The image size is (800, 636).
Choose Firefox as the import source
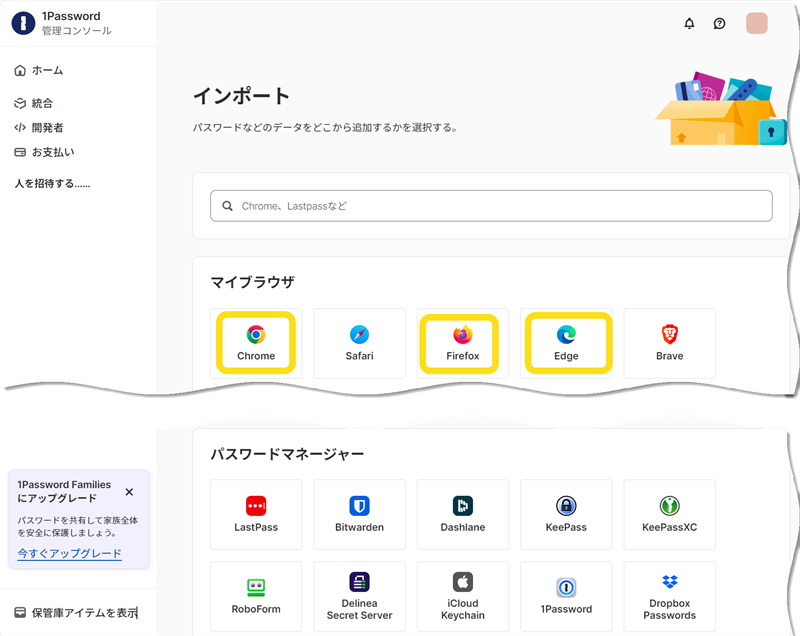coord(463,343)
